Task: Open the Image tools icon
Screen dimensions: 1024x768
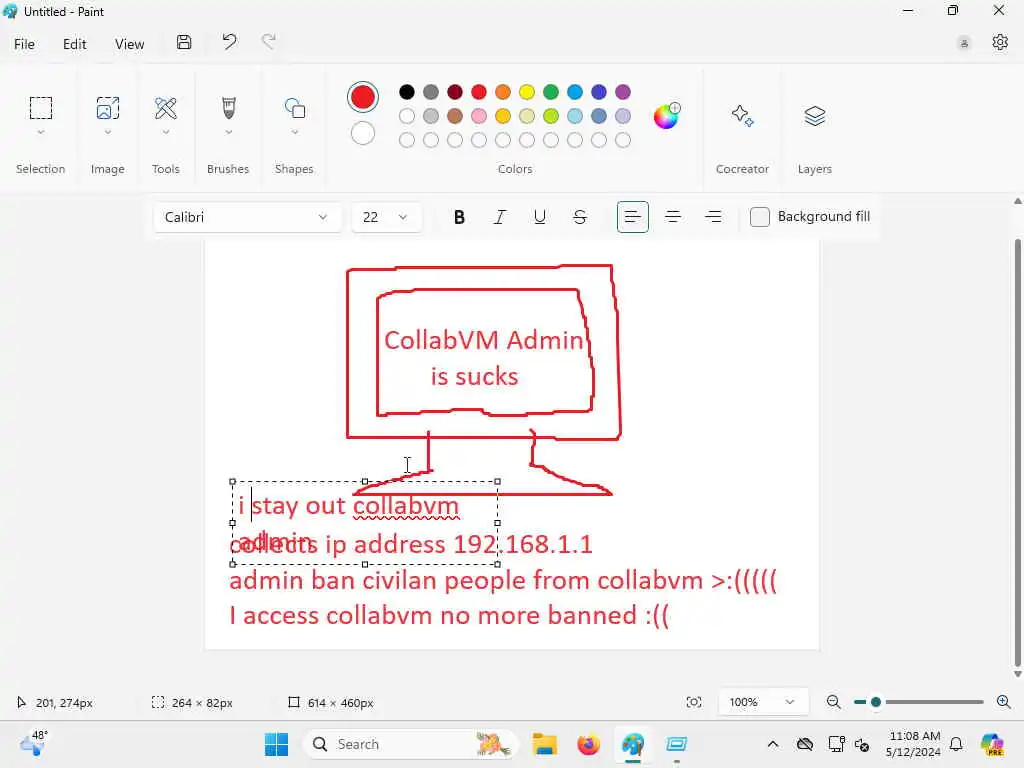Action: [108, 108]
